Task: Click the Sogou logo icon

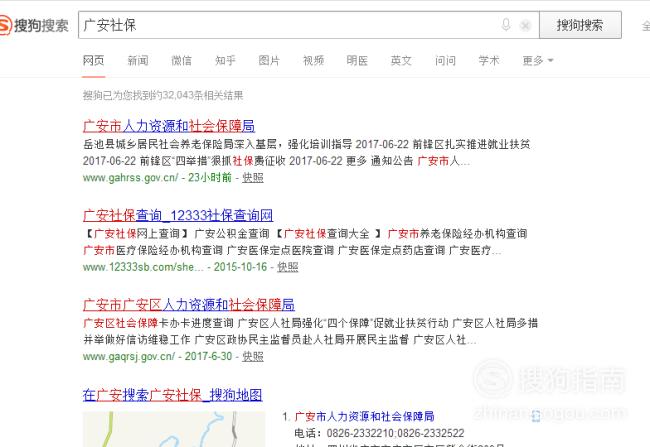Action: 5,25
